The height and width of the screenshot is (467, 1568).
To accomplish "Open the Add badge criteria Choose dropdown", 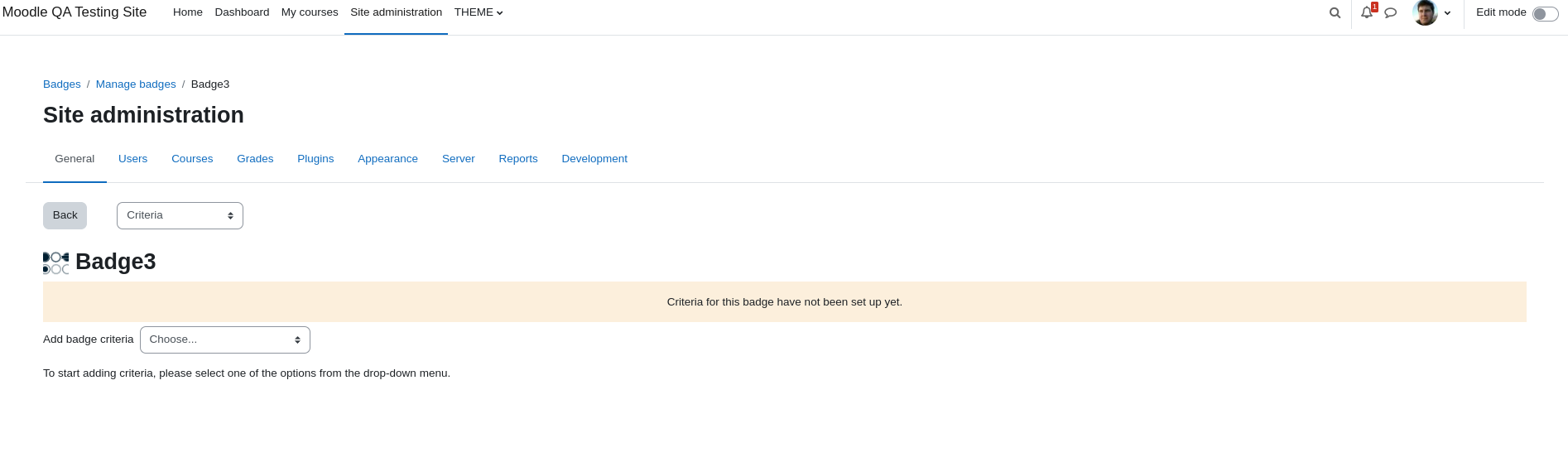I will 225,339.
